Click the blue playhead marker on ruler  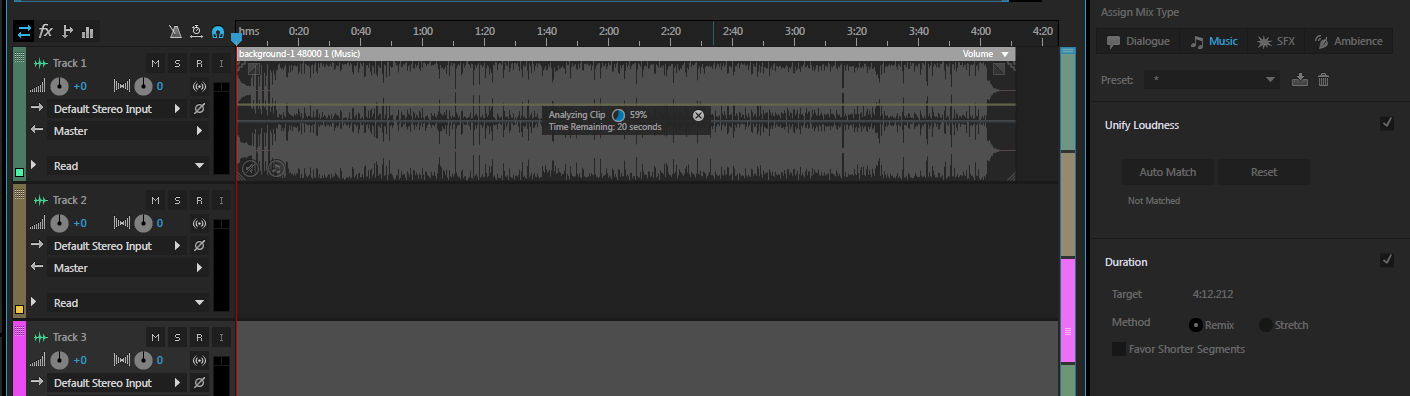[236, 39]
